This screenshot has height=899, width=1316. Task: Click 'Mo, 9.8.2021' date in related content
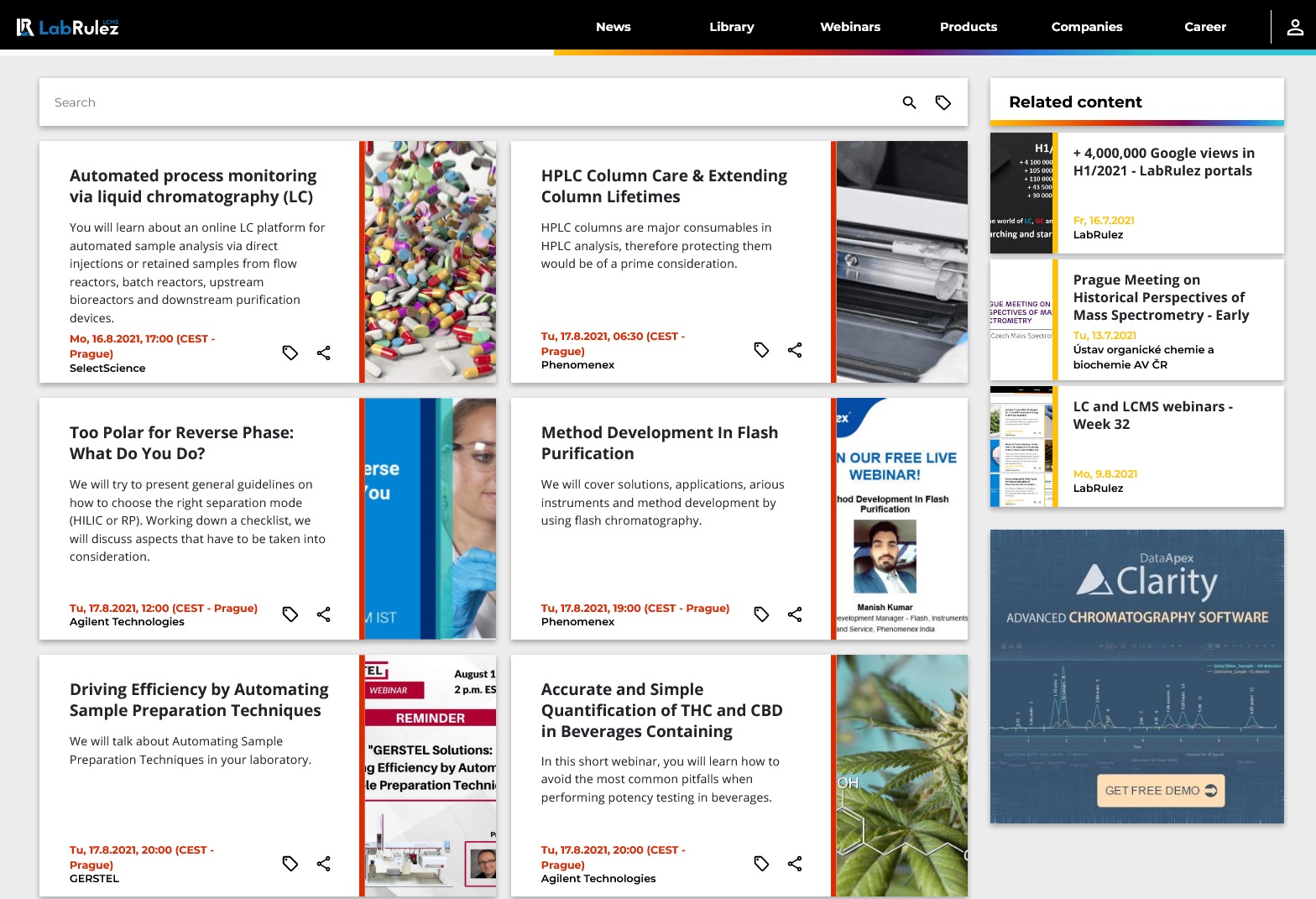pyautogui.click(x=1105, y=474)
